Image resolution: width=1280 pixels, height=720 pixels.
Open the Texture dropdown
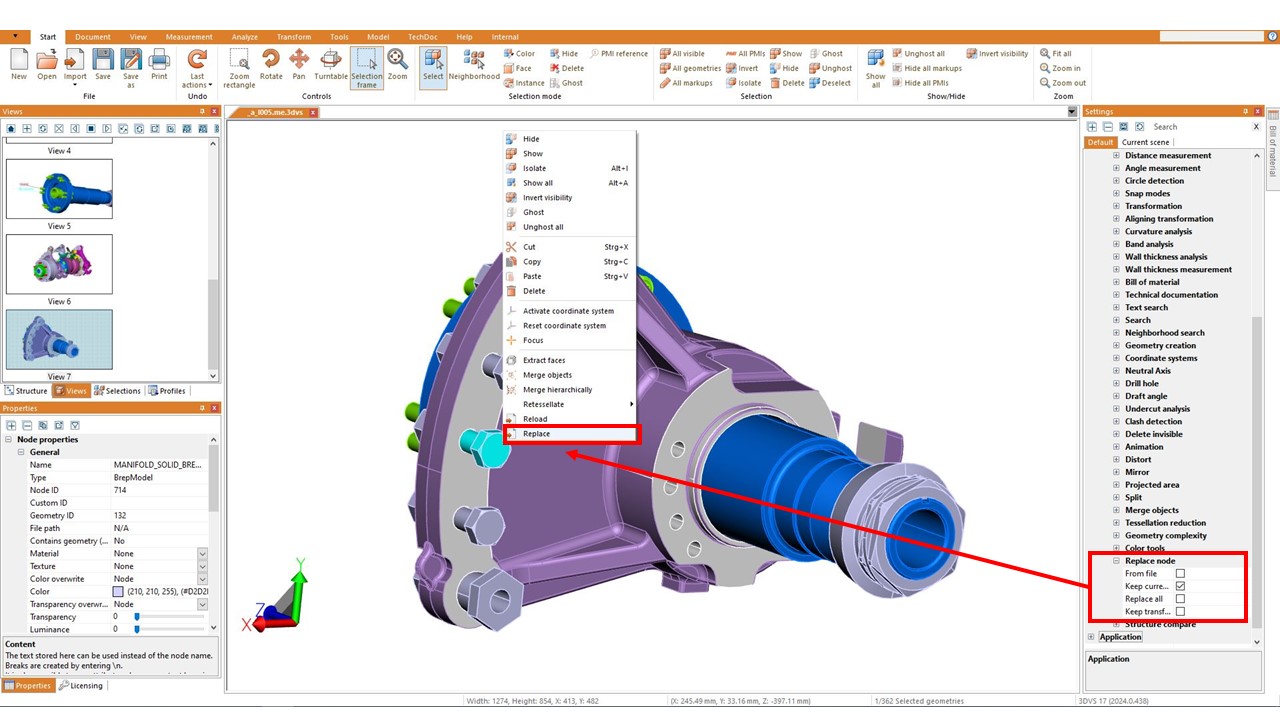[202, 566]
